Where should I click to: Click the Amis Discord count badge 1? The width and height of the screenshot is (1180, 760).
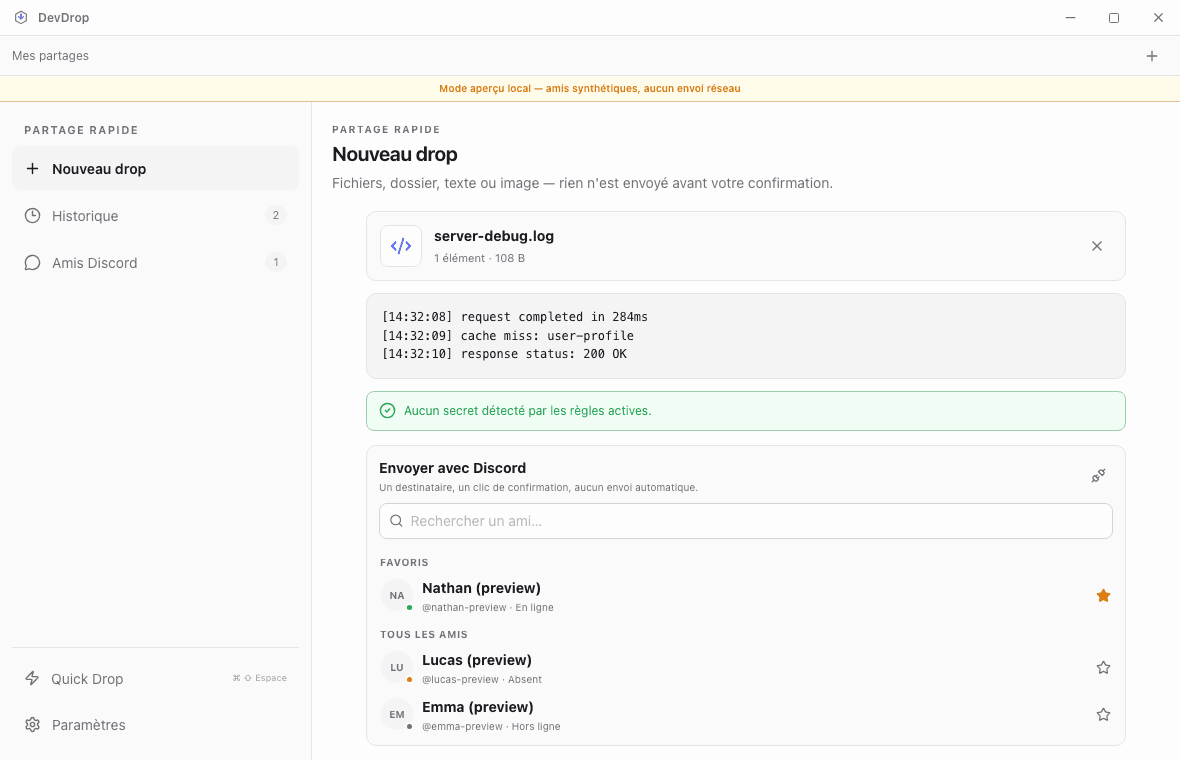point(275,263)
